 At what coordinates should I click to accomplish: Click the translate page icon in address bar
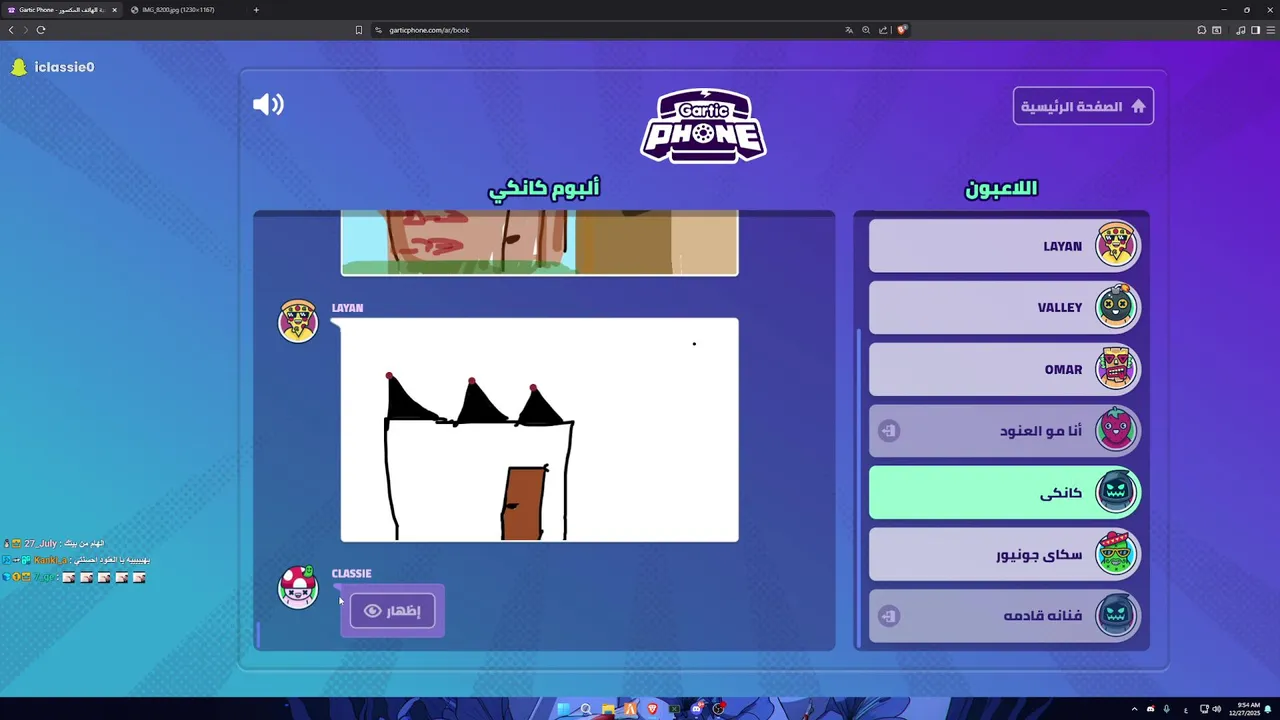(849, 30)
